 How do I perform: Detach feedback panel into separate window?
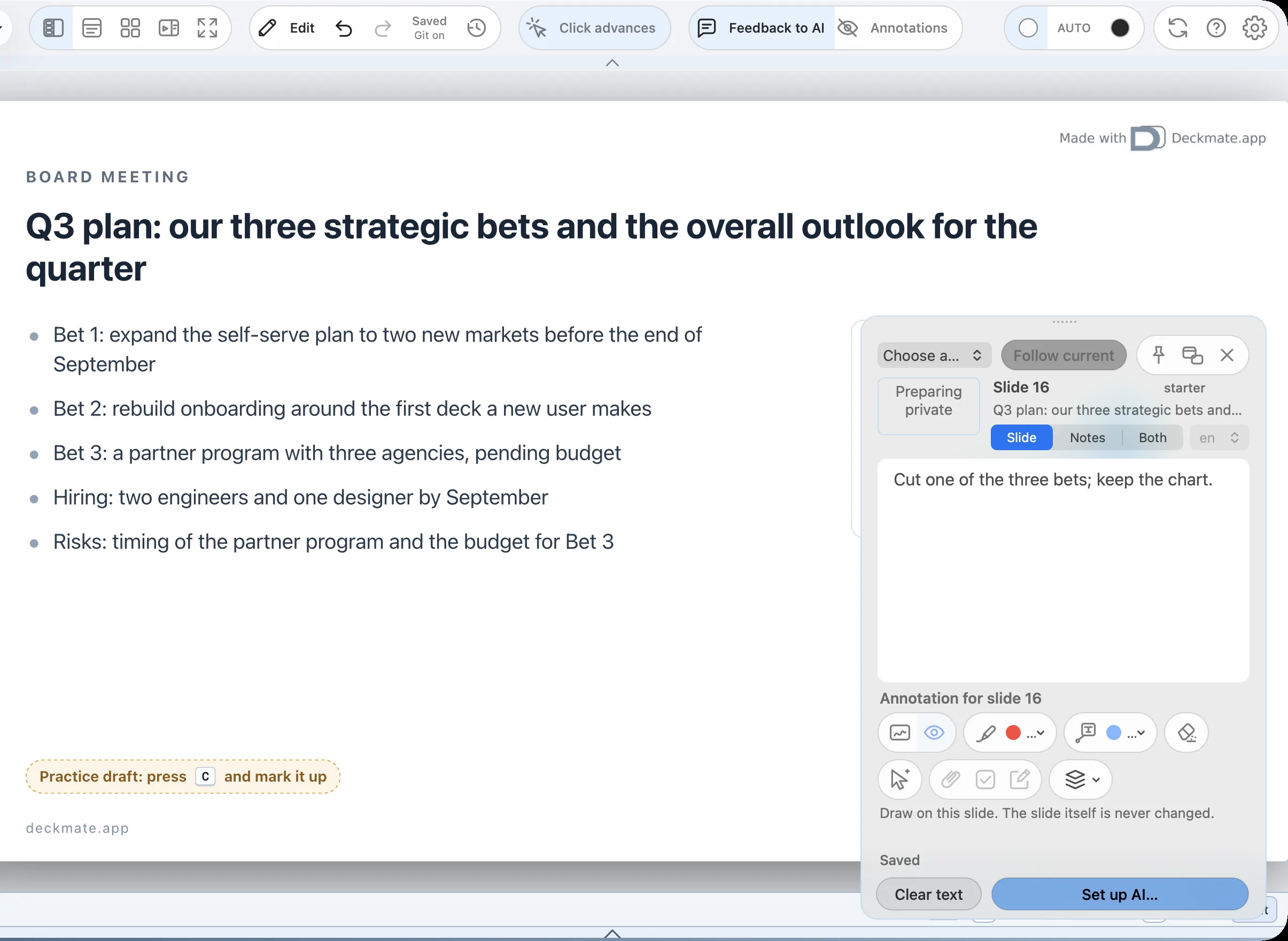pyautogui.click(x=1192, y=355)
